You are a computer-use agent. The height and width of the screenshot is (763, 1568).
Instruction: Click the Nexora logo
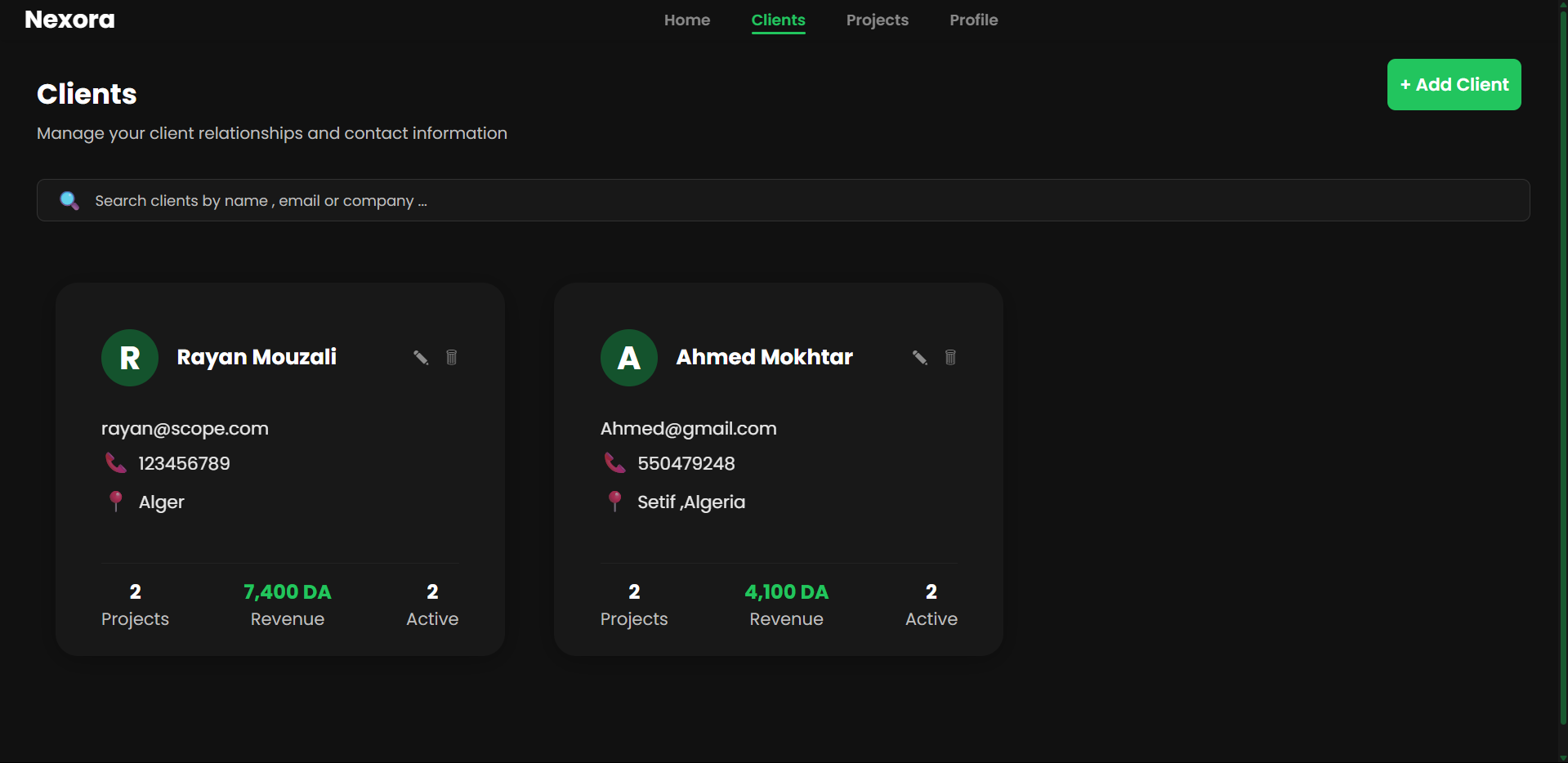(69, 19)
